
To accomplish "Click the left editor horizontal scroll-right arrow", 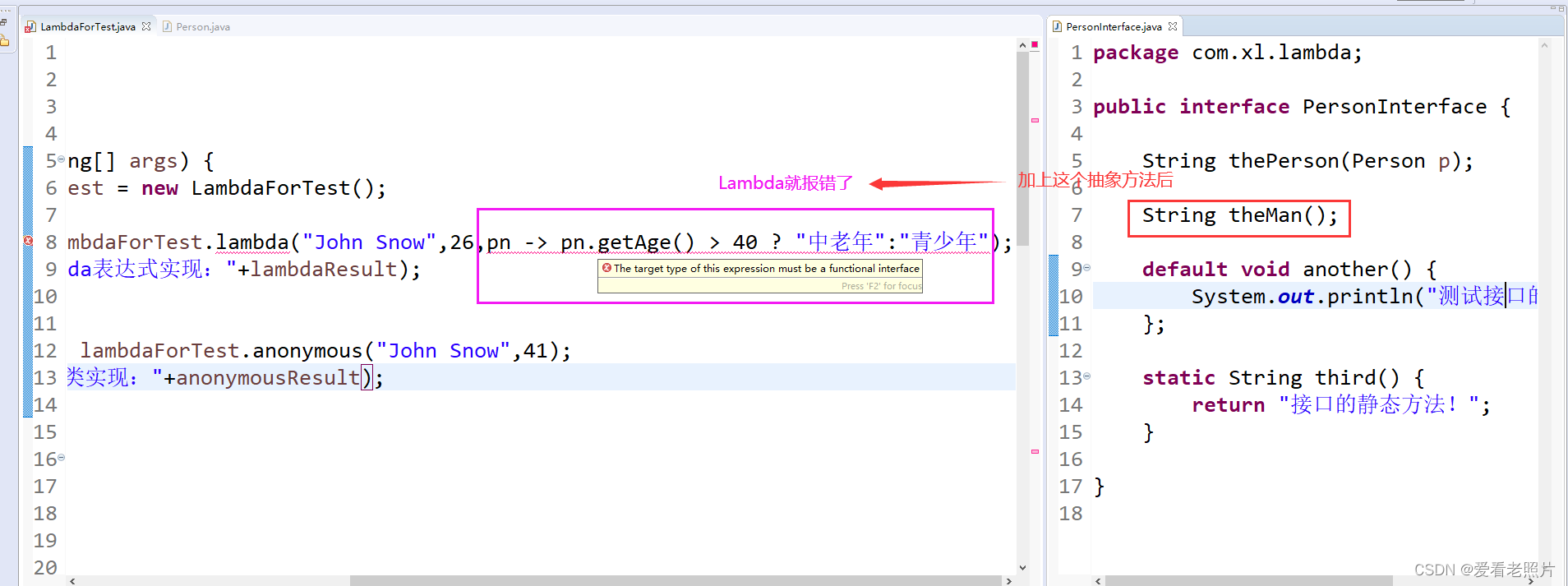I will point(1009,580).
